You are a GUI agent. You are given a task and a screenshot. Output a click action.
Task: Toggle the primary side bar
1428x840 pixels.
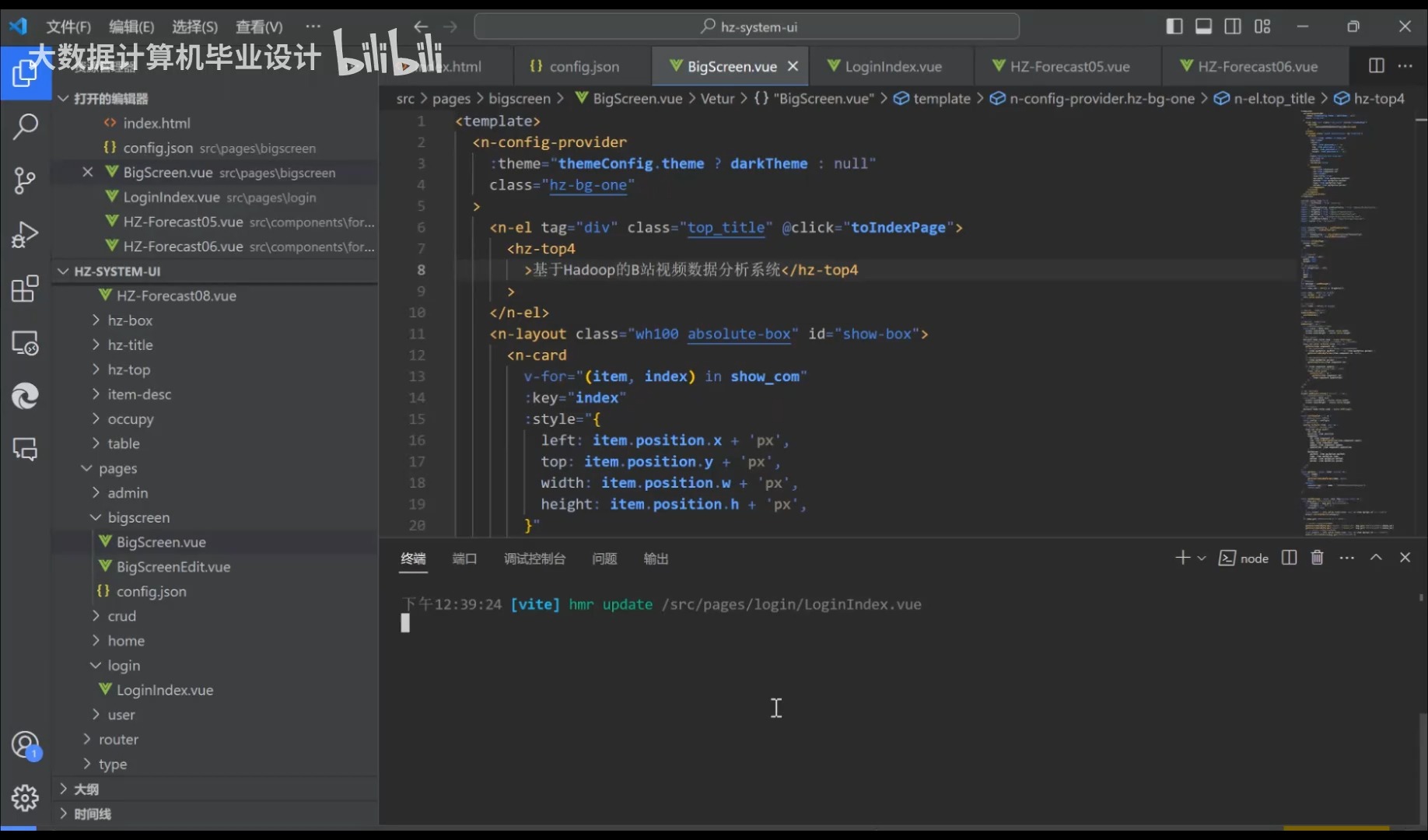[1174, 26]
